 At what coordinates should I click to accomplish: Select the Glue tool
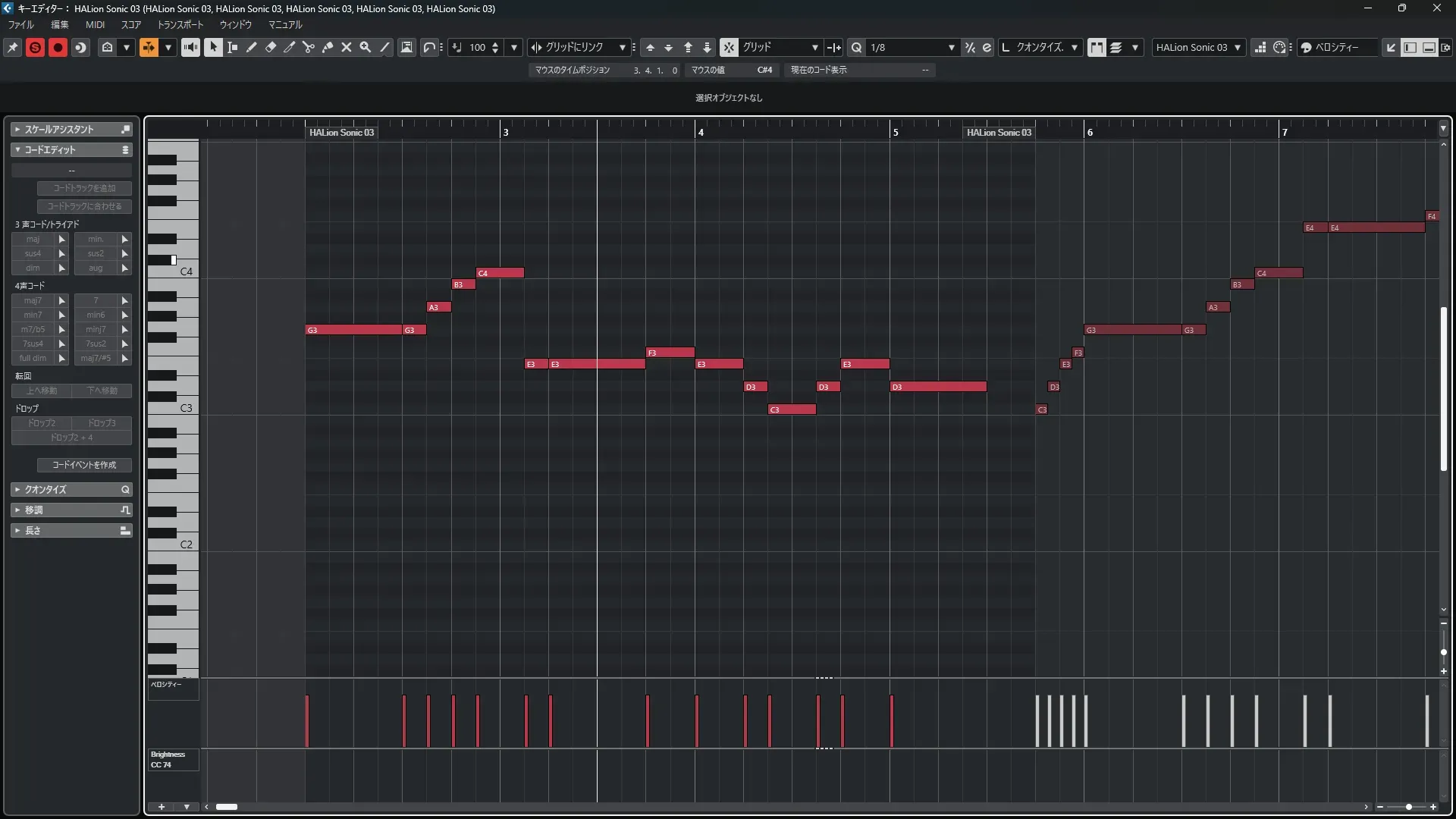point(328,47)
